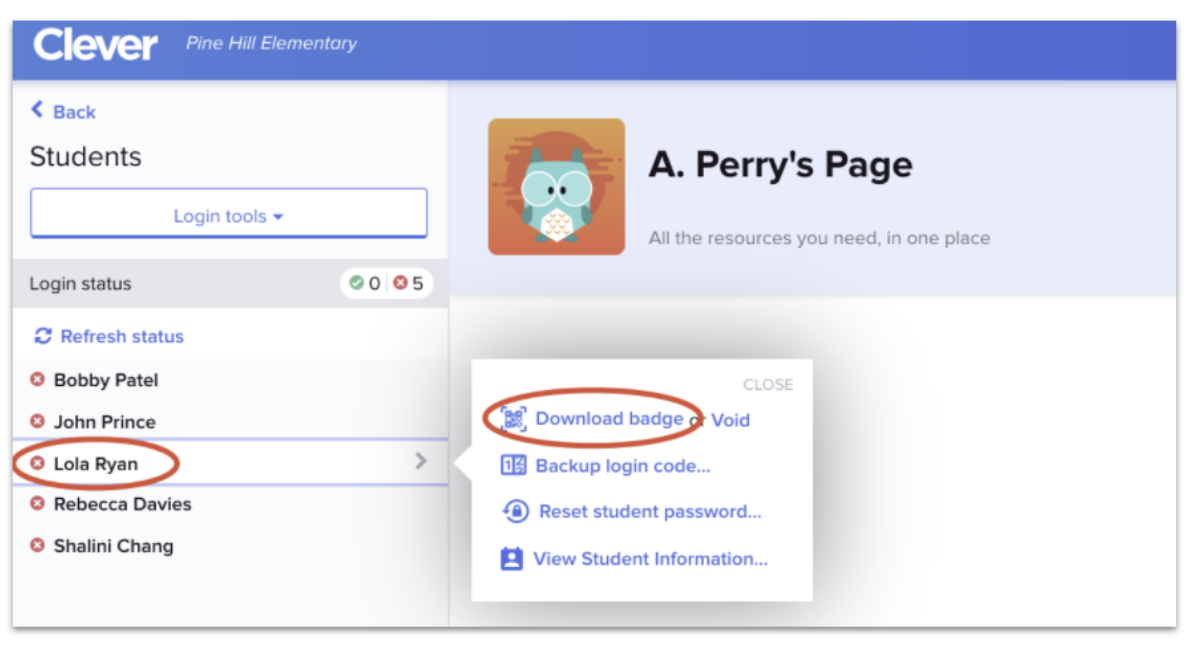
Task: Click the View Student Information badge icon
Action: (512, 558)
